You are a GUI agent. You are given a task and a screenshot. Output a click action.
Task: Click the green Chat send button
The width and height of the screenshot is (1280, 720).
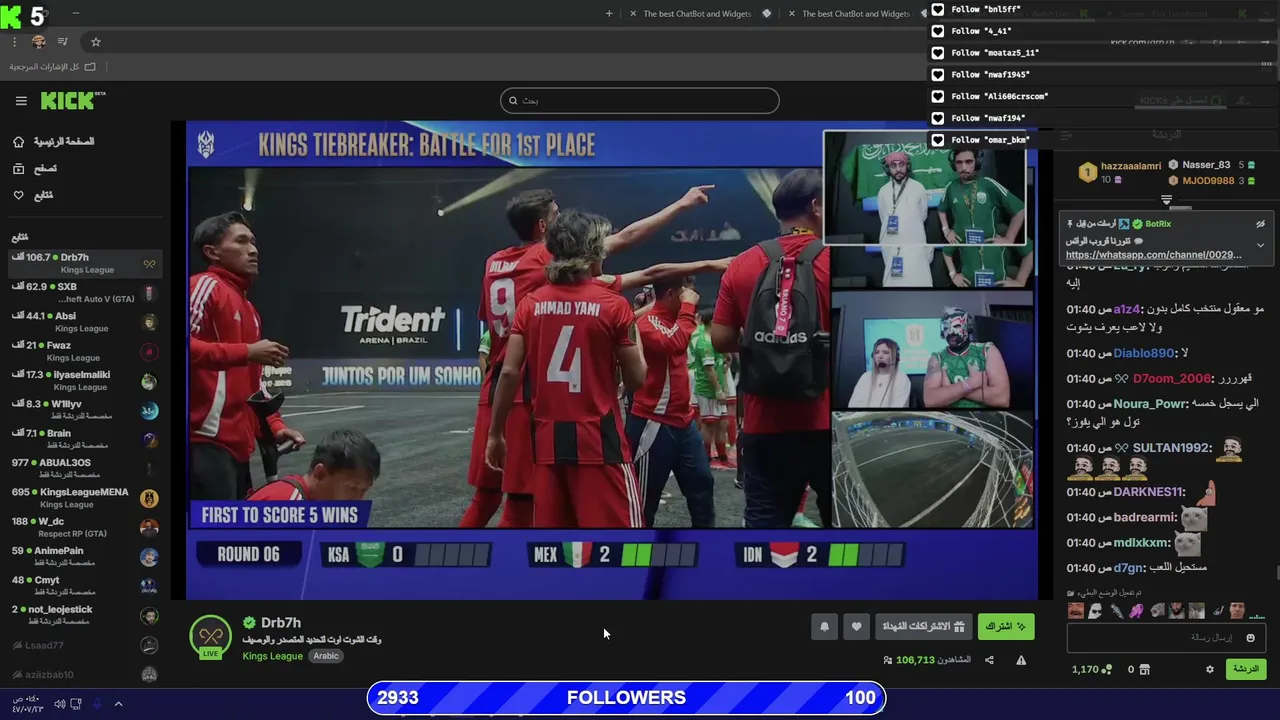coord(1246,669)
